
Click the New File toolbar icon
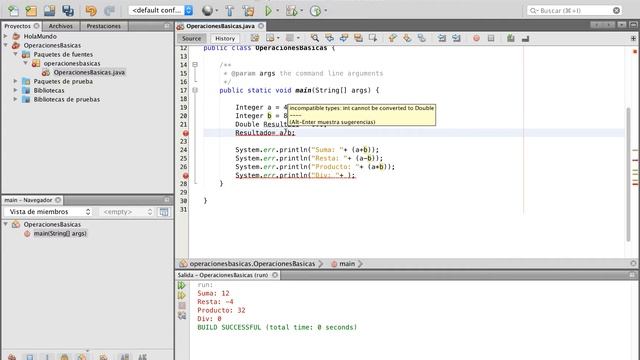[x=13, y=10]
